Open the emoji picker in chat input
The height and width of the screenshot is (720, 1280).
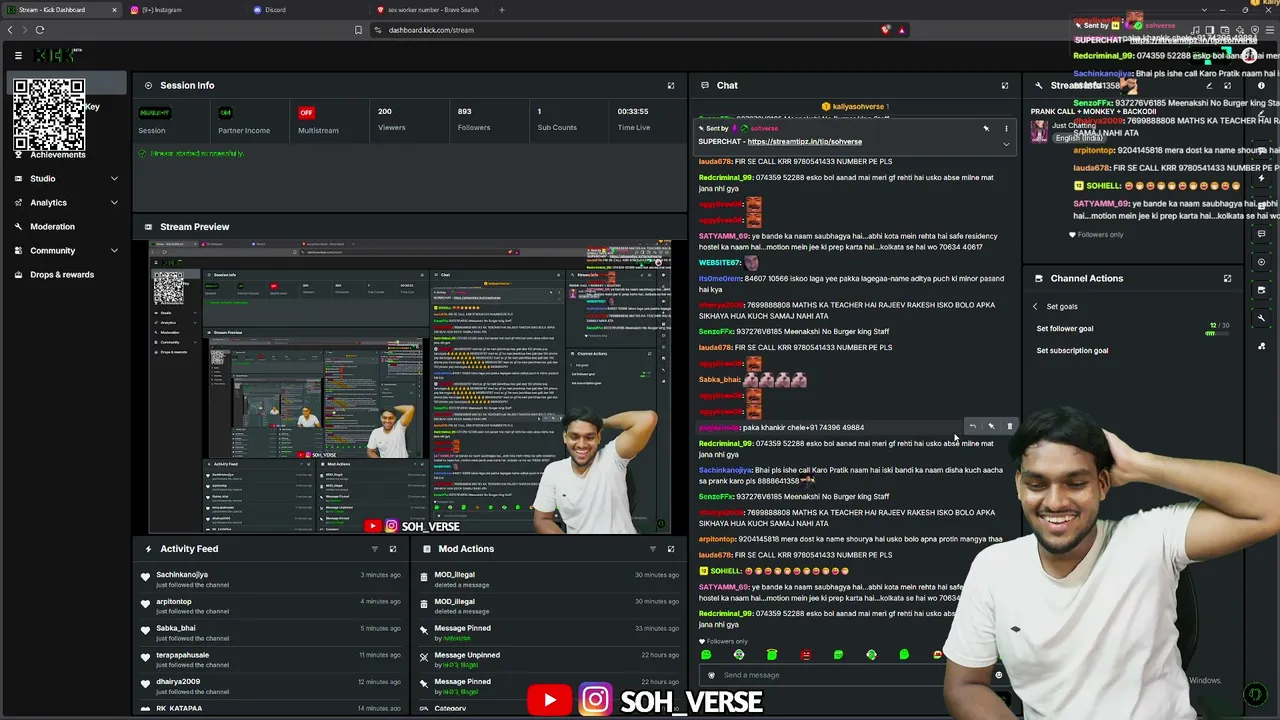coord(998,675)
